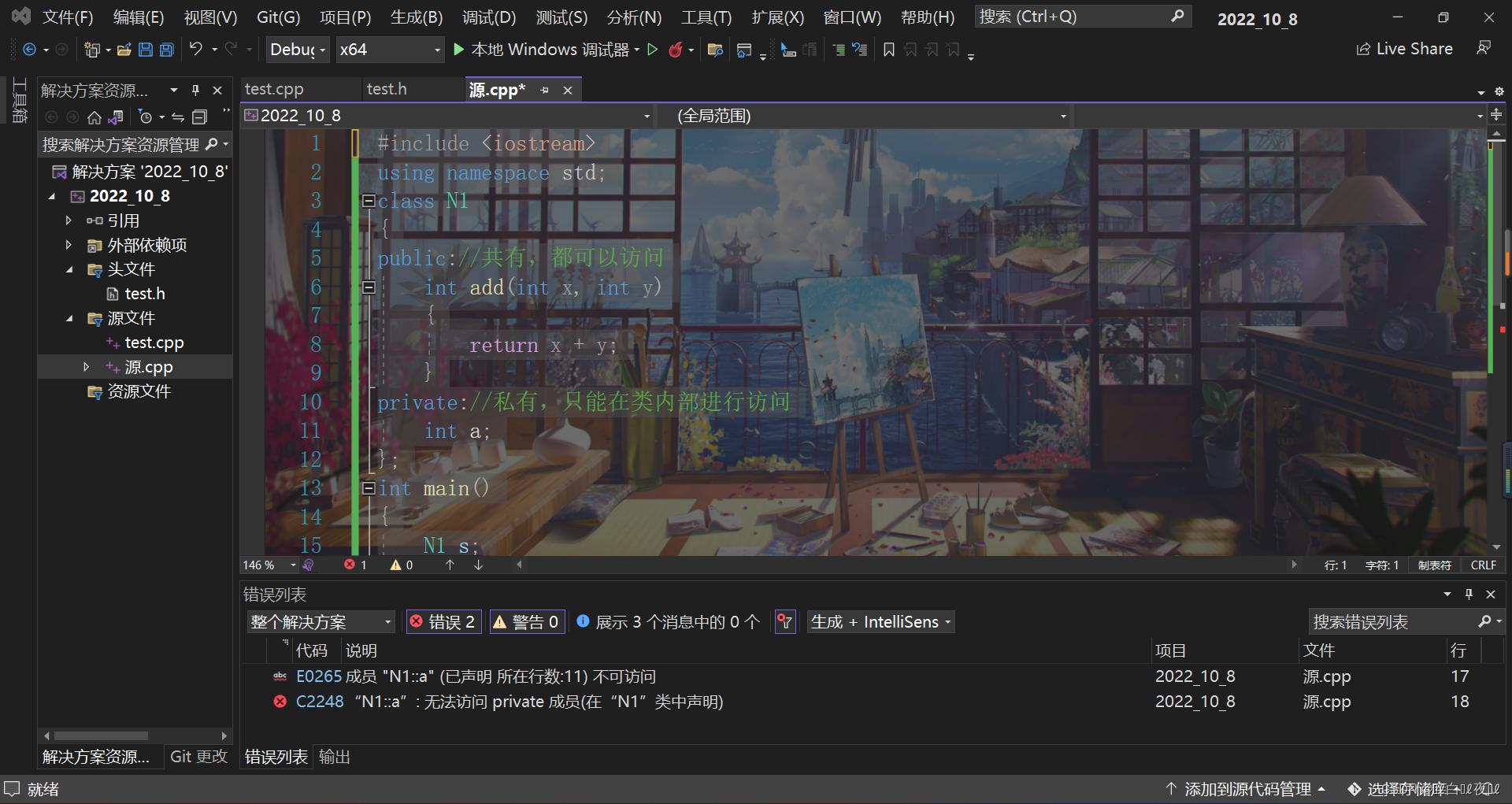The height and width of the screenshot is (804, 1512).
Task: Open the 文件(F) menu
Action: click(x=68, y=17)
